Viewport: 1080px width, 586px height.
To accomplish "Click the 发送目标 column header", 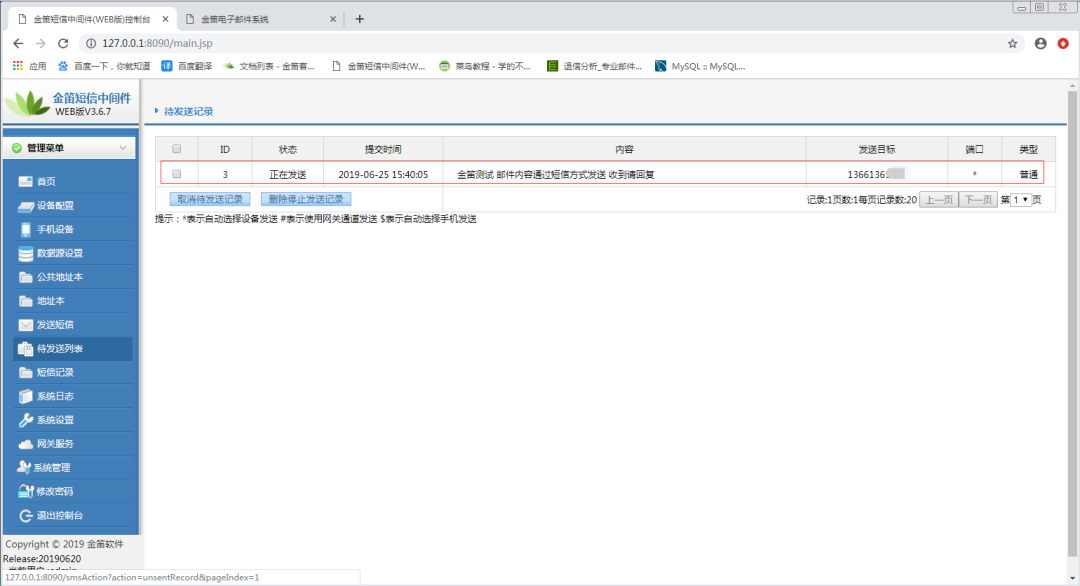I will (877, 149).
